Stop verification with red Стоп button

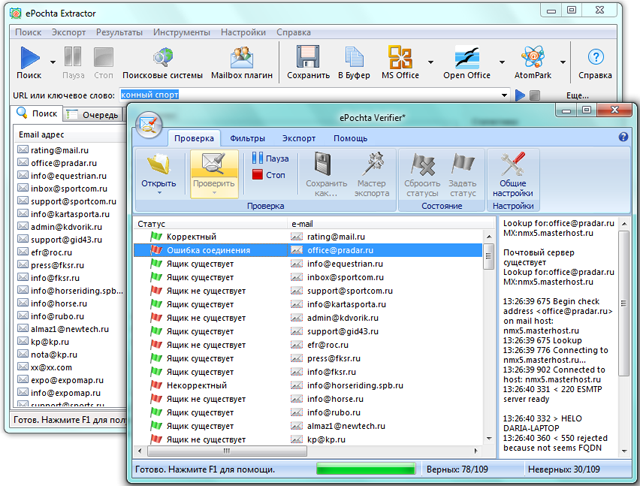click(x=269, y=175)
